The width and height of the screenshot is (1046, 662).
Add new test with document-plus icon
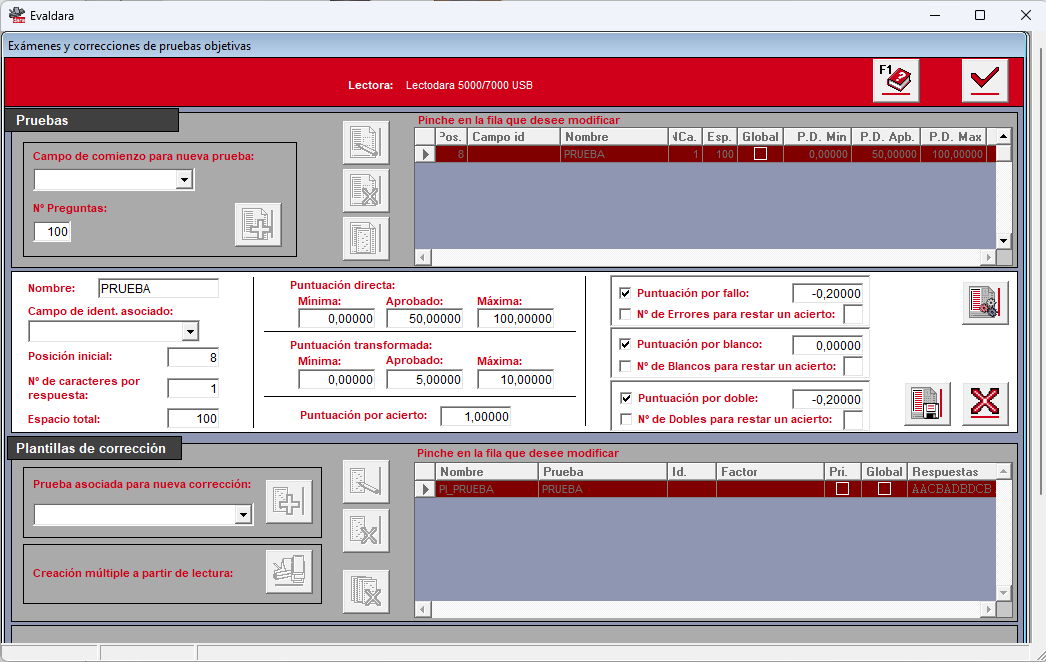pyautogui.click(x=258, y=225)
